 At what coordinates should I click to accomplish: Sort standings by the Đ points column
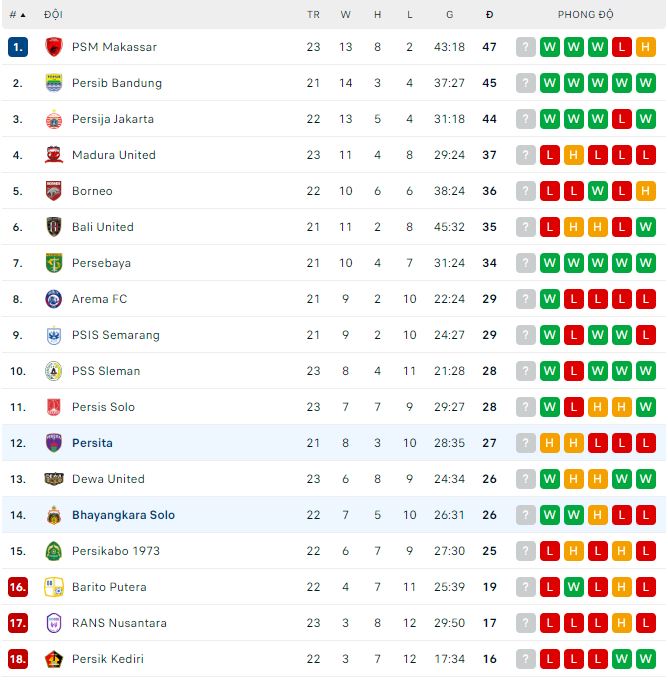[489, 15]
